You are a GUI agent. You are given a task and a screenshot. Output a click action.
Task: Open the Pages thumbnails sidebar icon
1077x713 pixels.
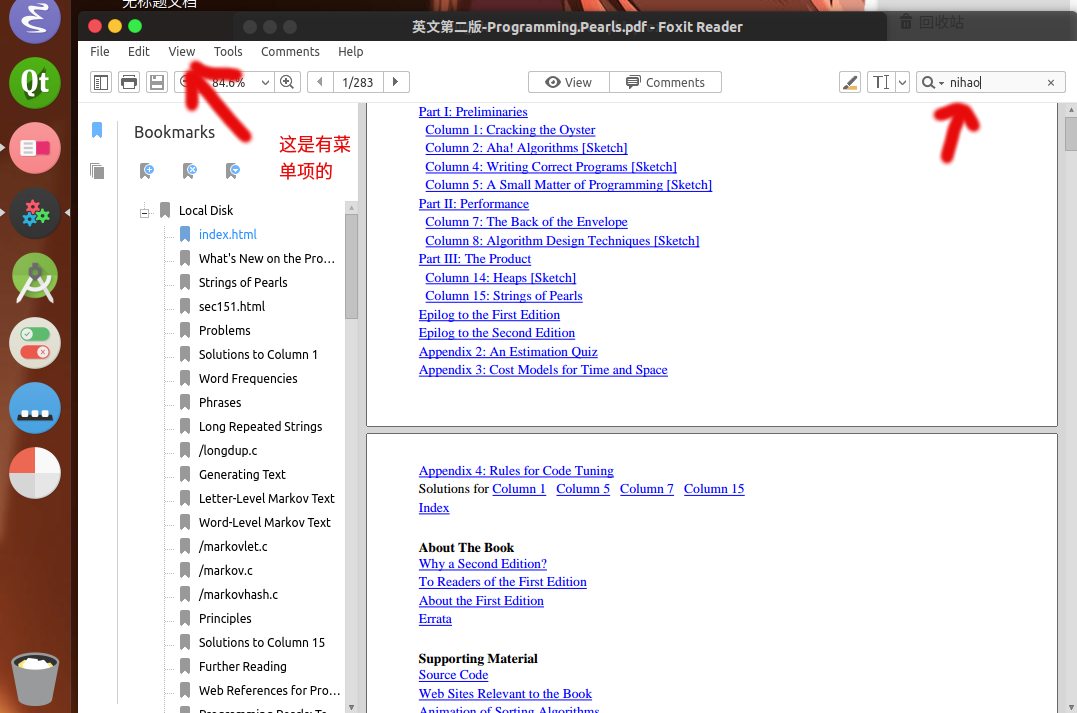click(x=97, y=170)
